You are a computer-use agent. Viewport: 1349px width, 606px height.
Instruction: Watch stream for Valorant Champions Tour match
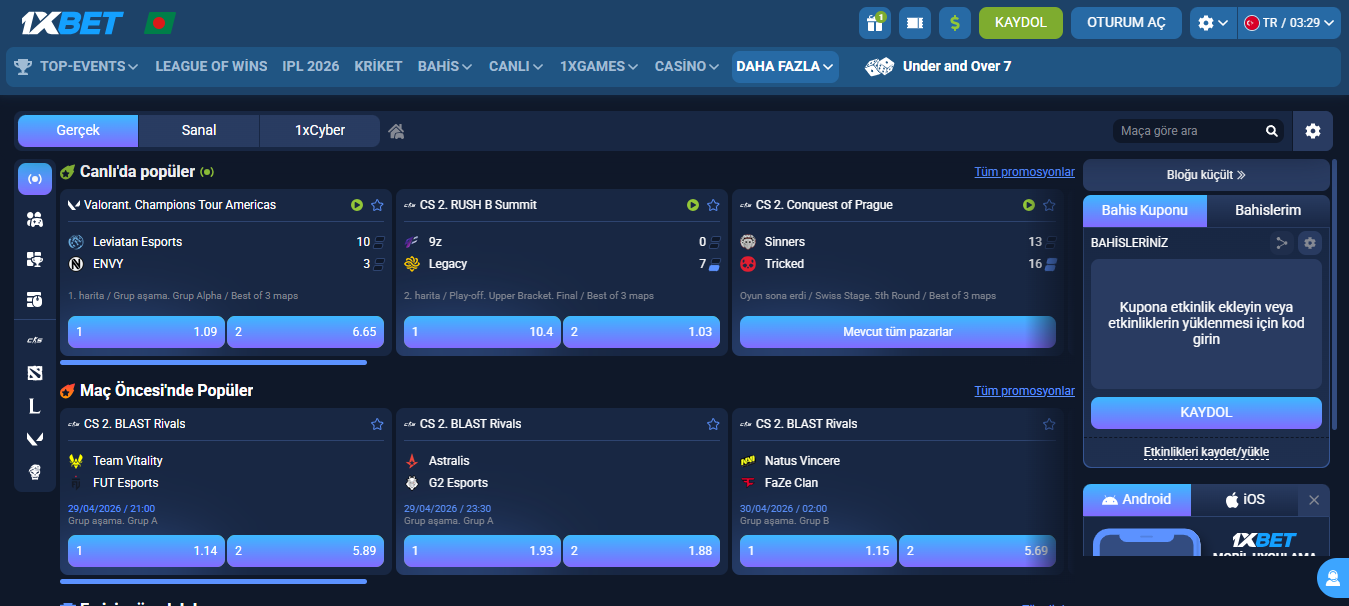click(x=357, y=205)
